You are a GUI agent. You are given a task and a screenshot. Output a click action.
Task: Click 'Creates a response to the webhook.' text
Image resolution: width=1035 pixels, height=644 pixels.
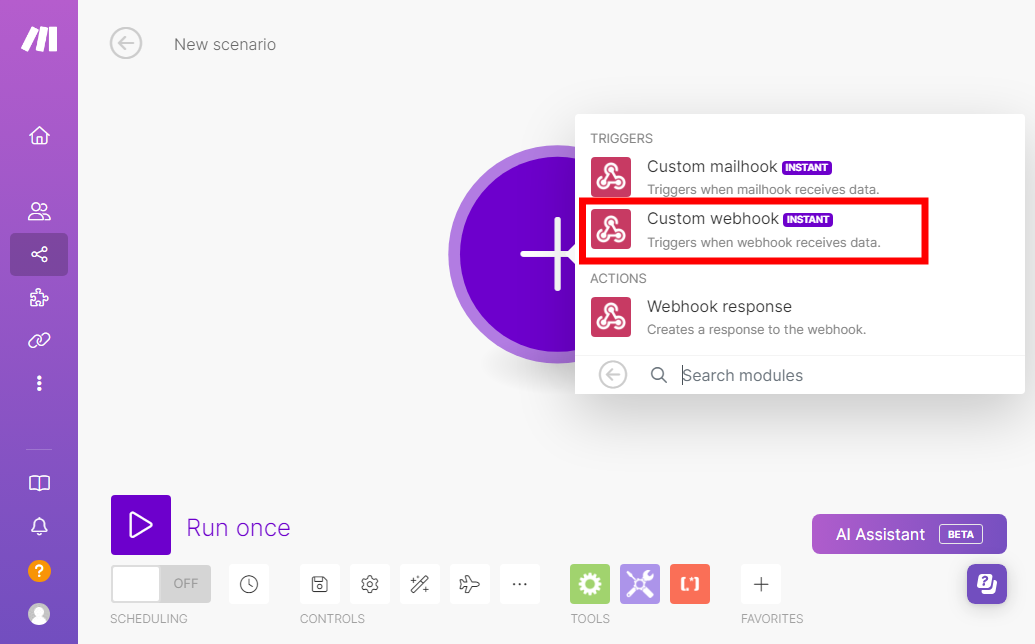tap(756, 330)
